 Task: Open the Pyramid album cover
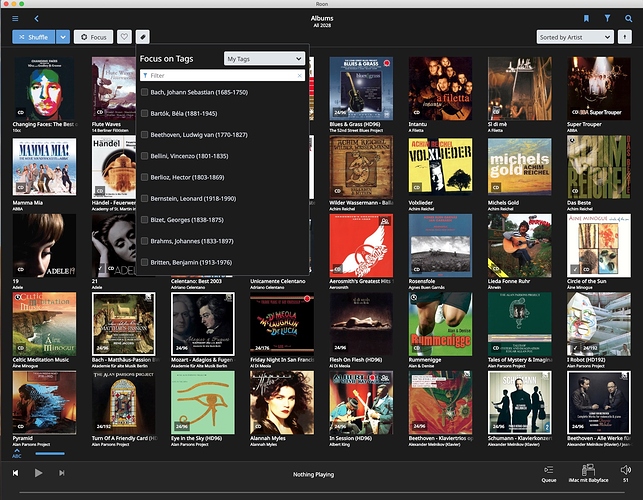tap(44, 403)
